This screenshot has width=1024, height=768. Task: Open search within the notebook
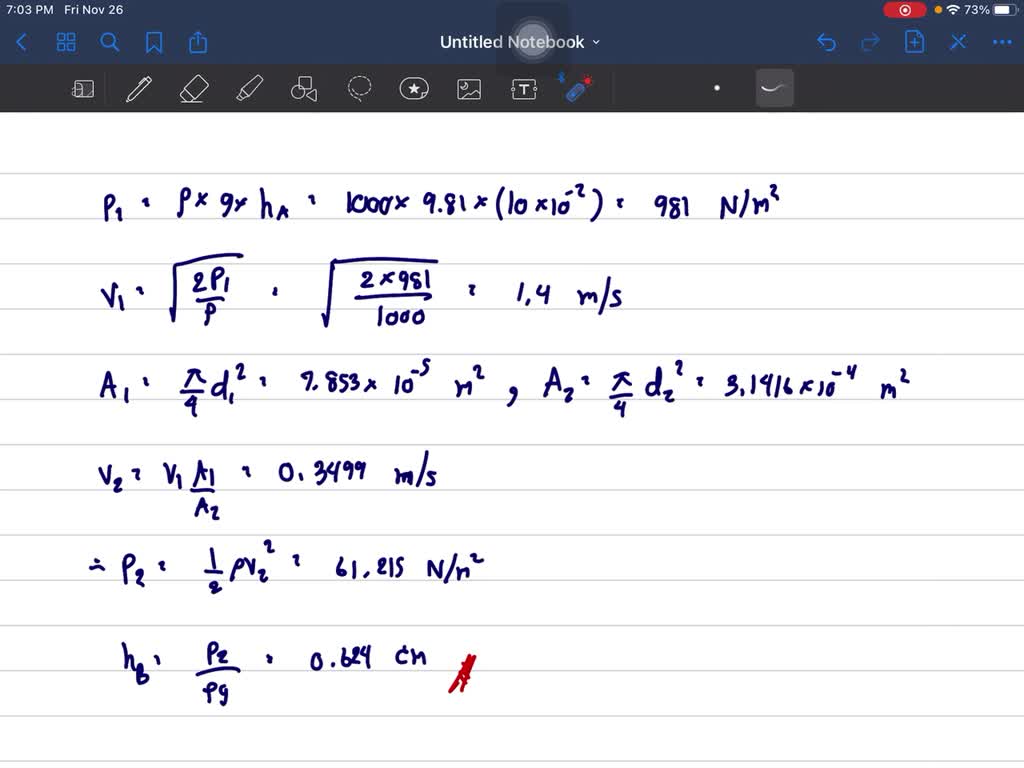111,42
